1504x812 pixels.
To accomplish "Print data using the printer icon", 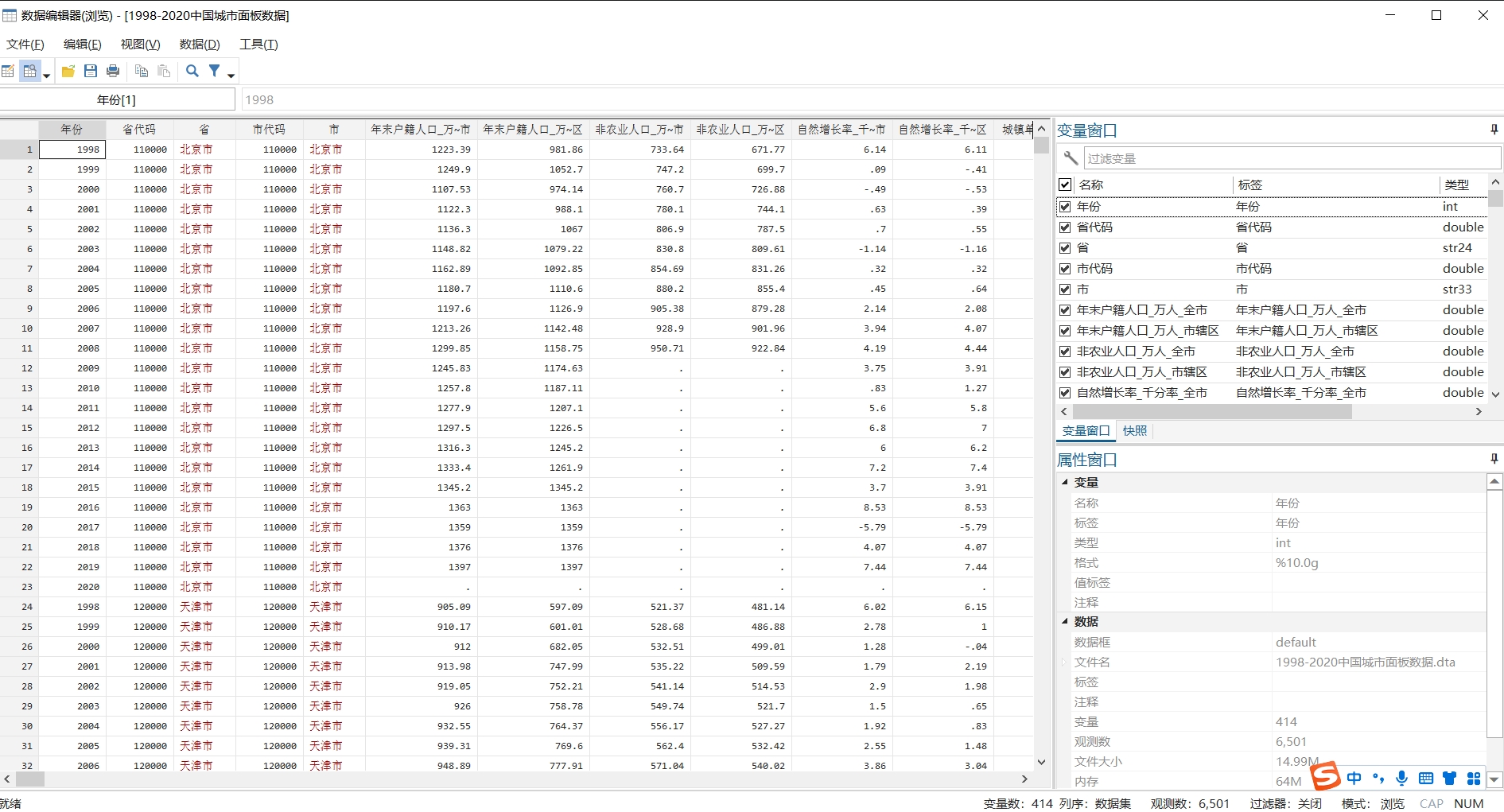I will pyautogui.click(x=113, y=72).
